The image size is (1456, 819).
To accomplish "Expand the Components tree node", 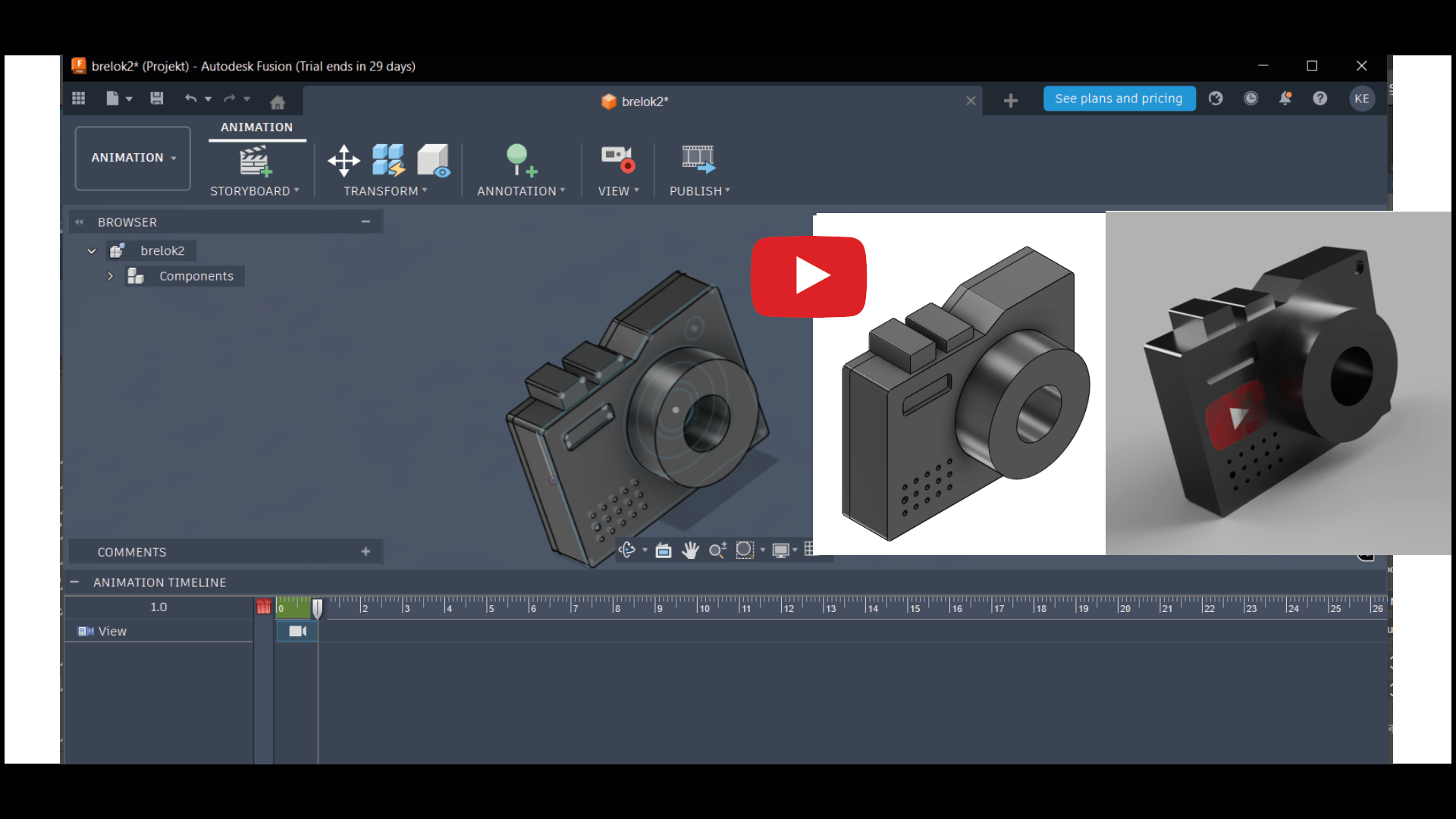I will tap(110, 276).
